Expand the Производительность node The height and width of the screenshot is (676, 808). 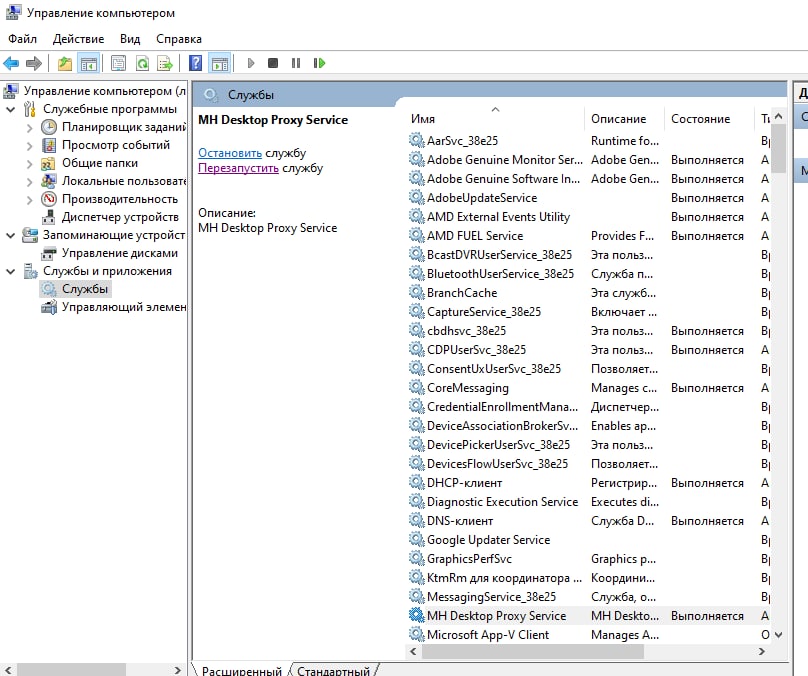29,200
